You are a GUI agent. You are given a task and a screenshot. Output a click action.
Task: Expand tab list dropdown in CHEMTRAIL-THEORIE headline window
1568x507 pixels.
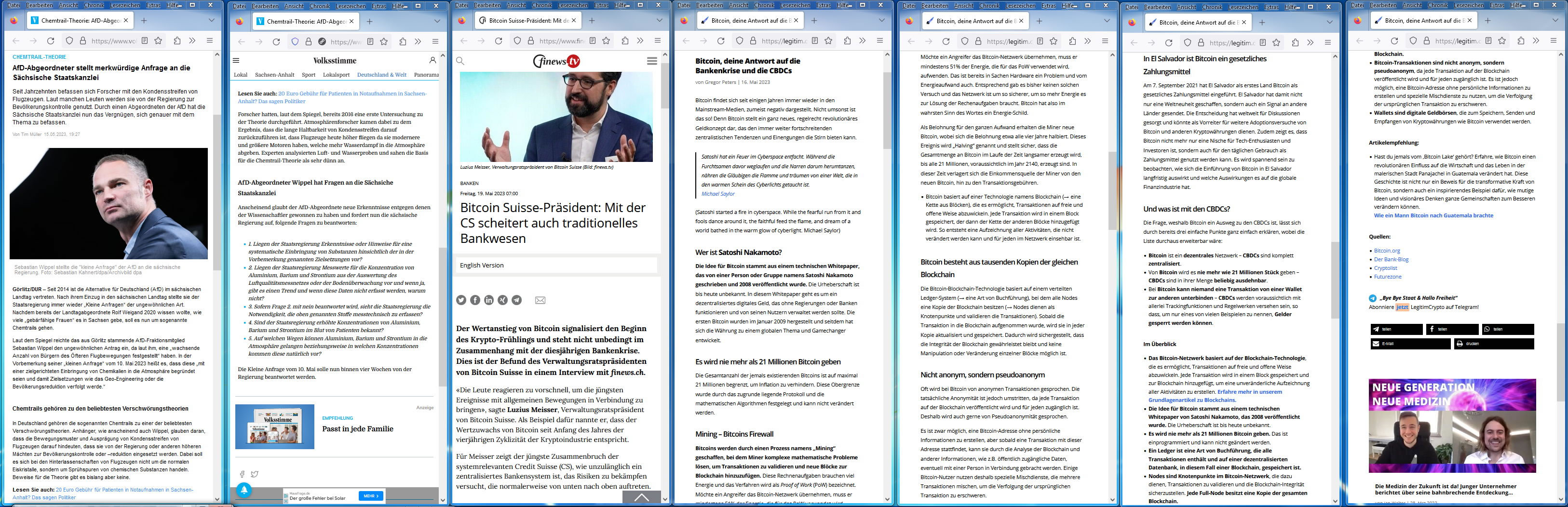tap(211, 20)
